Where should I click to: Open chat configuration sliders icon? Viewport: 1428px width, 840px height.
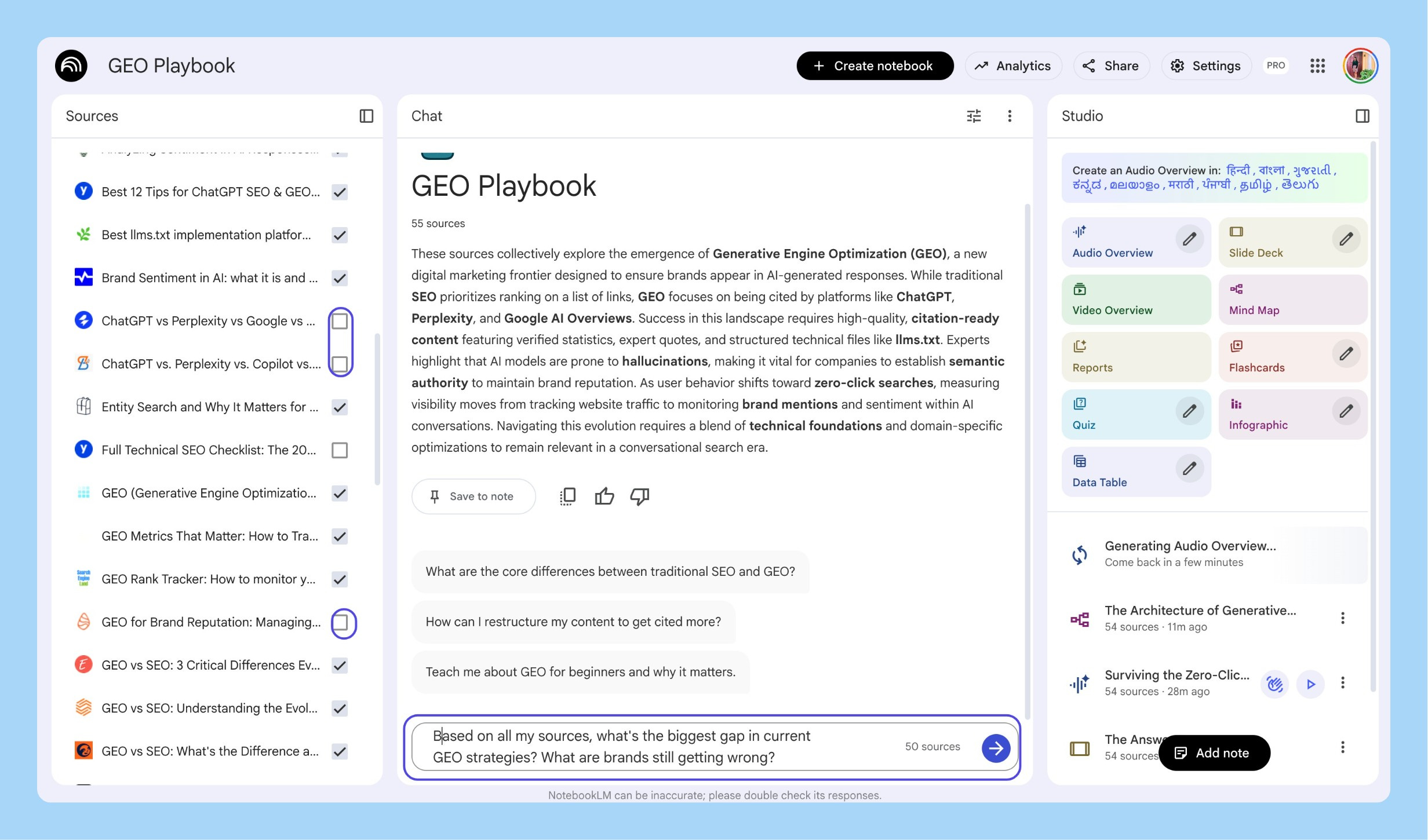[974, 116]
